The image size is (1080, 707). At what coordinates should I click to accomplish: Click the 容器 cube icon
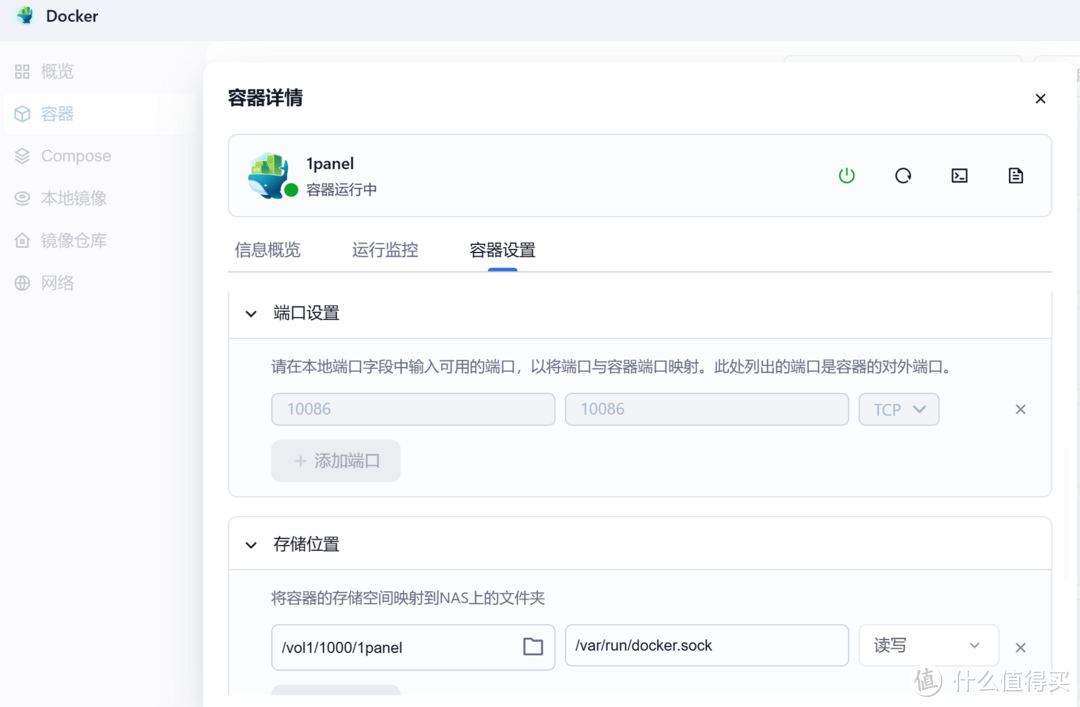click(x=22, y=114)
